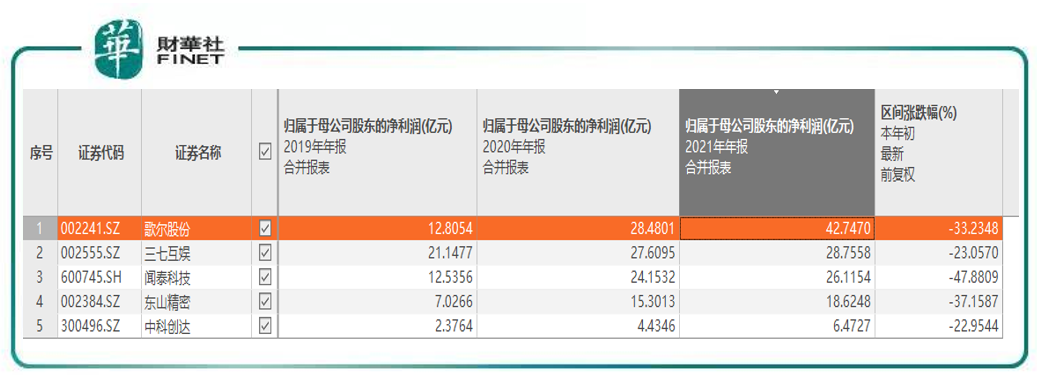This screenshot has width=1037, height=379.
Task: Click the value 2.3764
Action: (454, 327)
